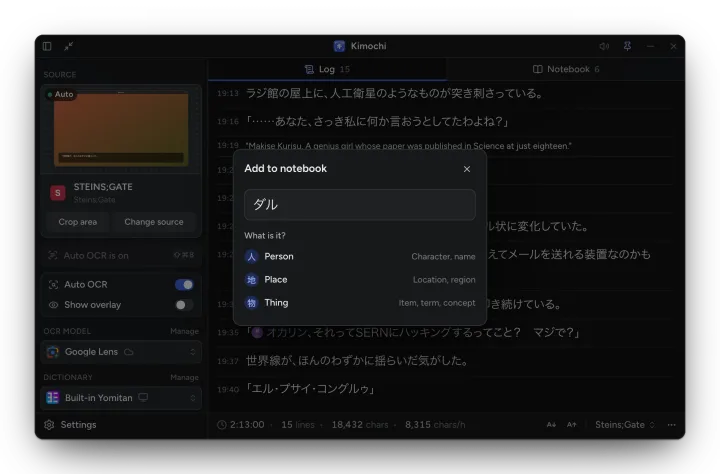
Task: Decrease font size with A↓ icon
Action: tap(551, 425)
